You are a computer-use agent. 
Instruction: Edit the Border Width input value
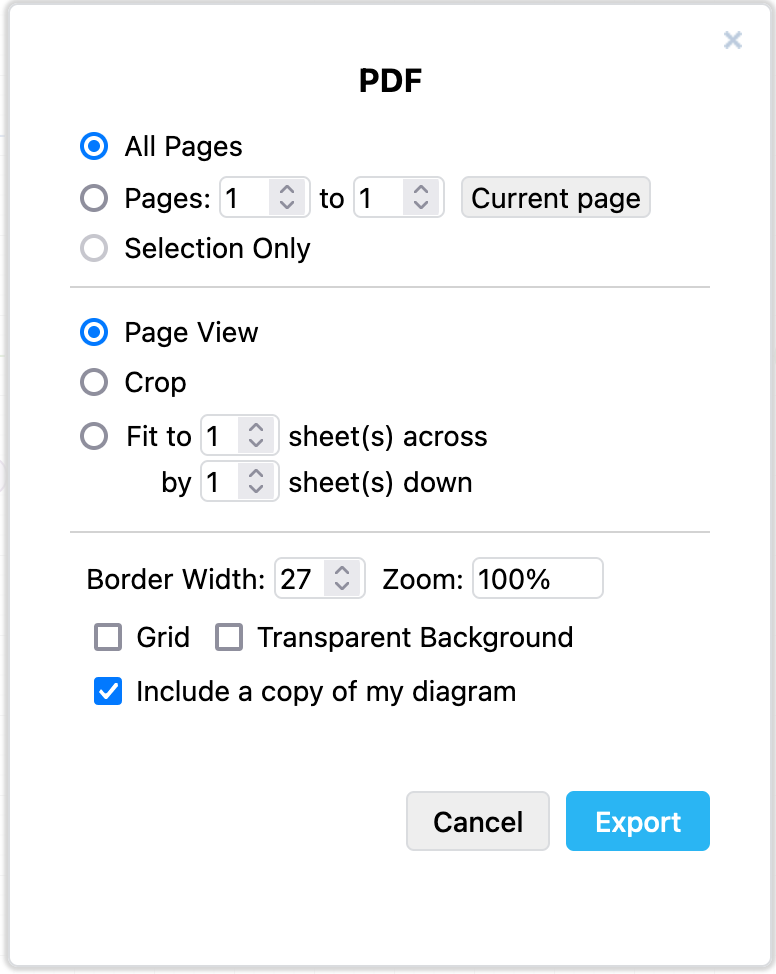pyautogui.click(x=300, y=578)
